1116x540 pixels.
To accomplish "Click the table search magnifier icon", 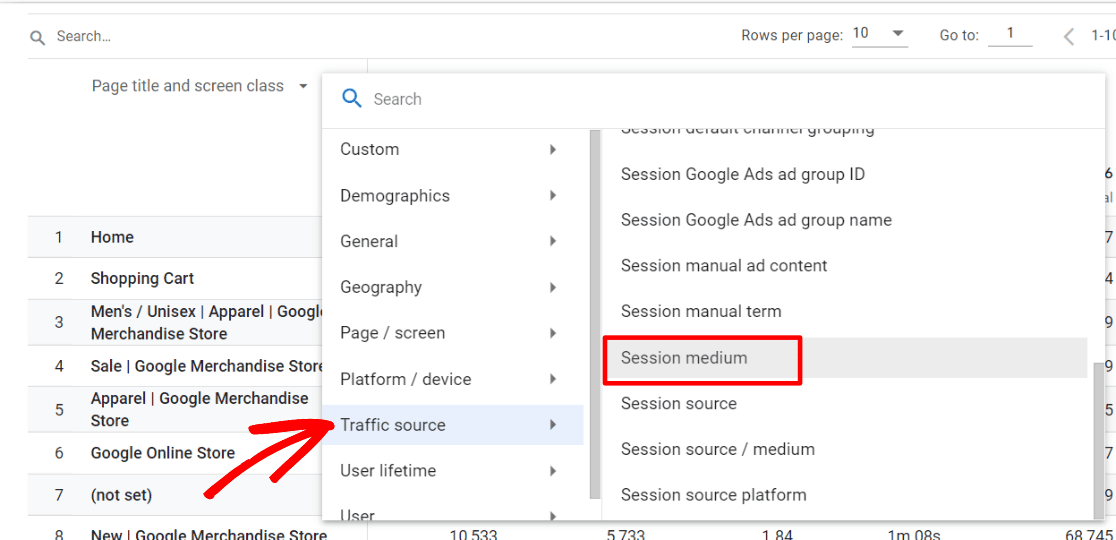I will [38, 38].
